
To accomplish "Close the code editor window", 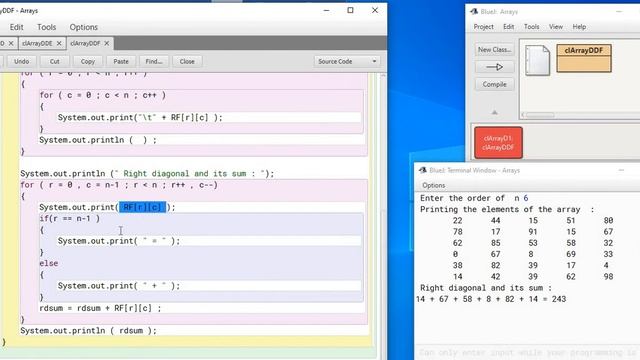I will point(375,10).
